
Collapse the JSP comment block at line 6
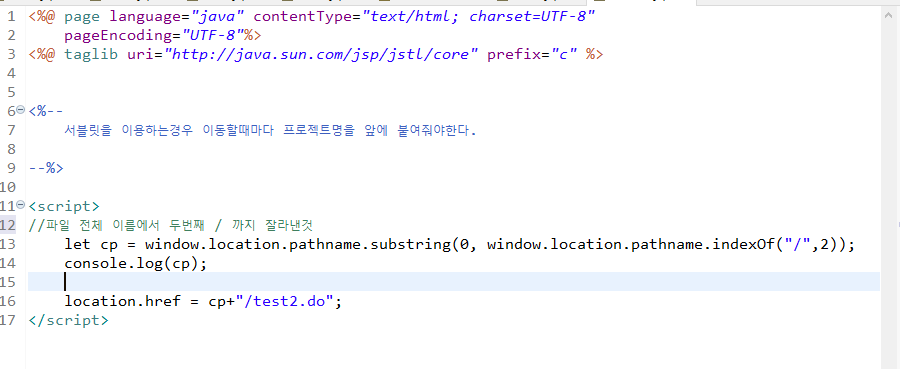[x=21, y=109]
